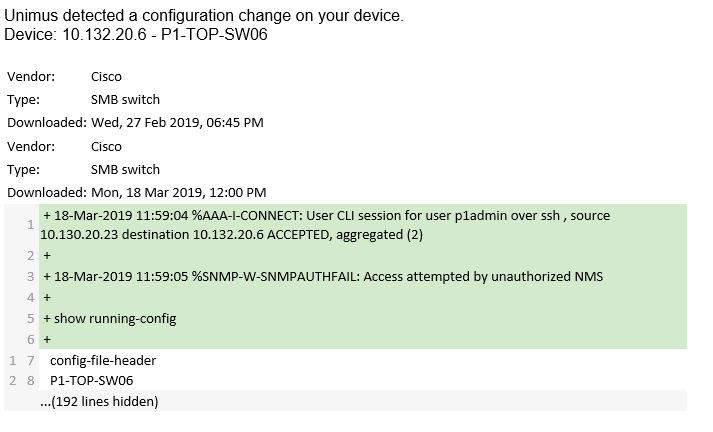The image size is (713, 432).
Task: Click line number 5 in diff gutter
Action: (30, 318)
